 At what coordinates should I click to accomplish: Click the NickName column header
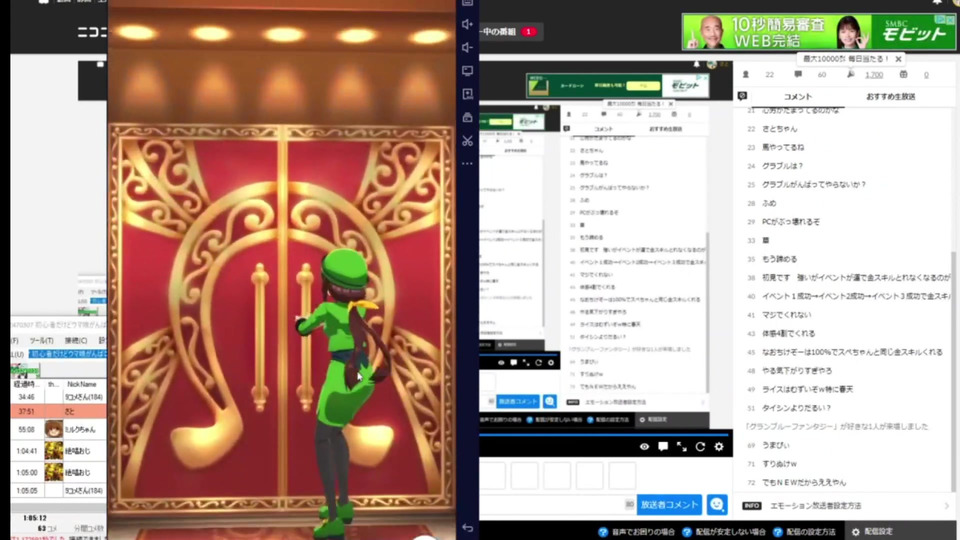click(x=81, y=384)
